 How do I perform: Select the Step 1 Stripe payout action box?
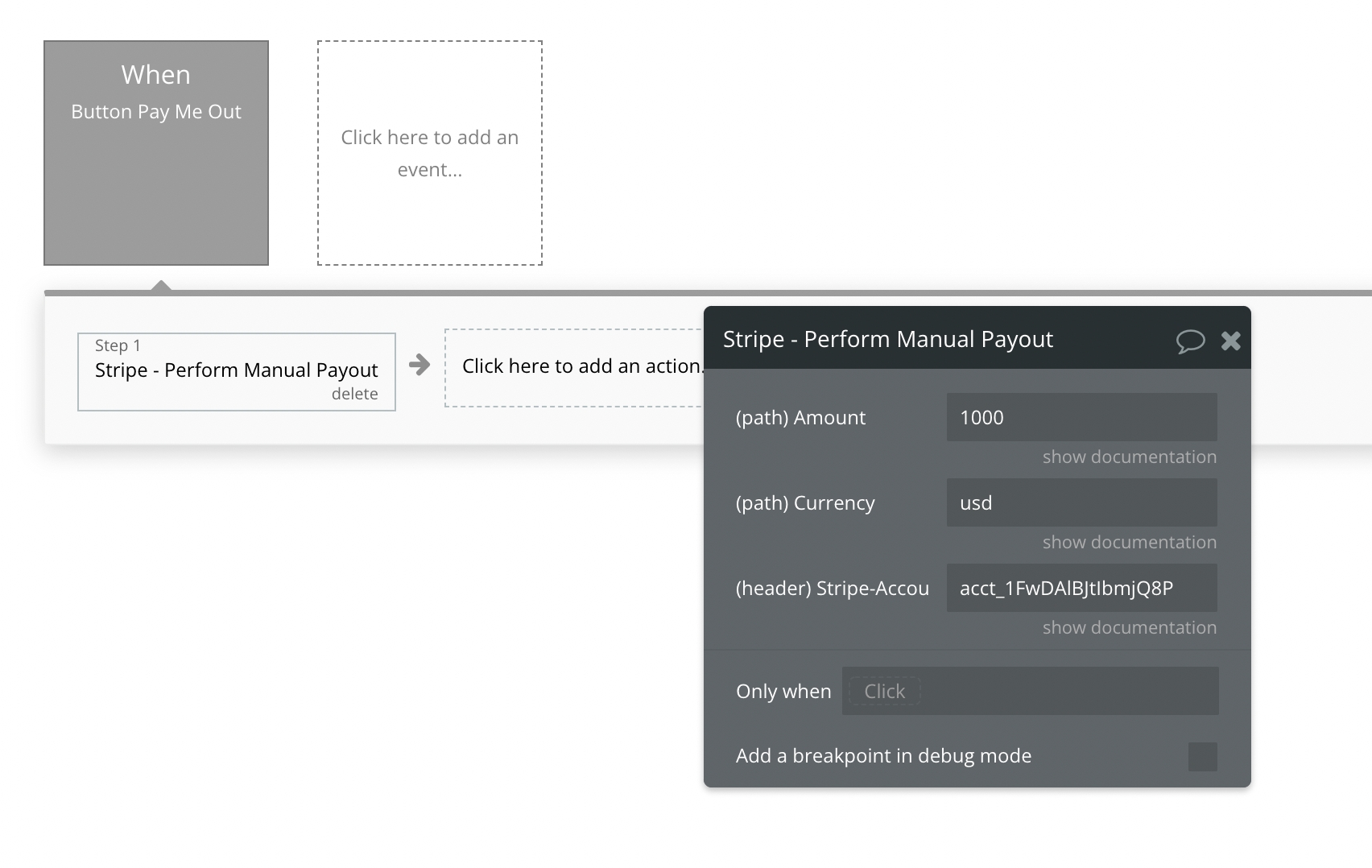[x=236, y=370]
